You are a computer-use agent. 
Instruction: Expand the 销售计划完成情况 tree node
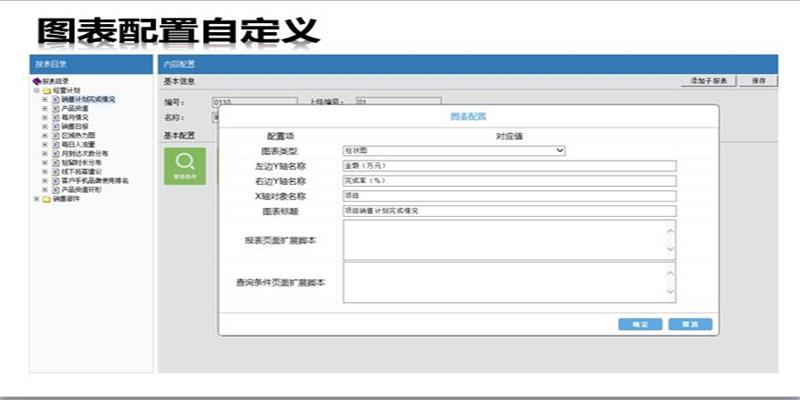click(45, 99)
